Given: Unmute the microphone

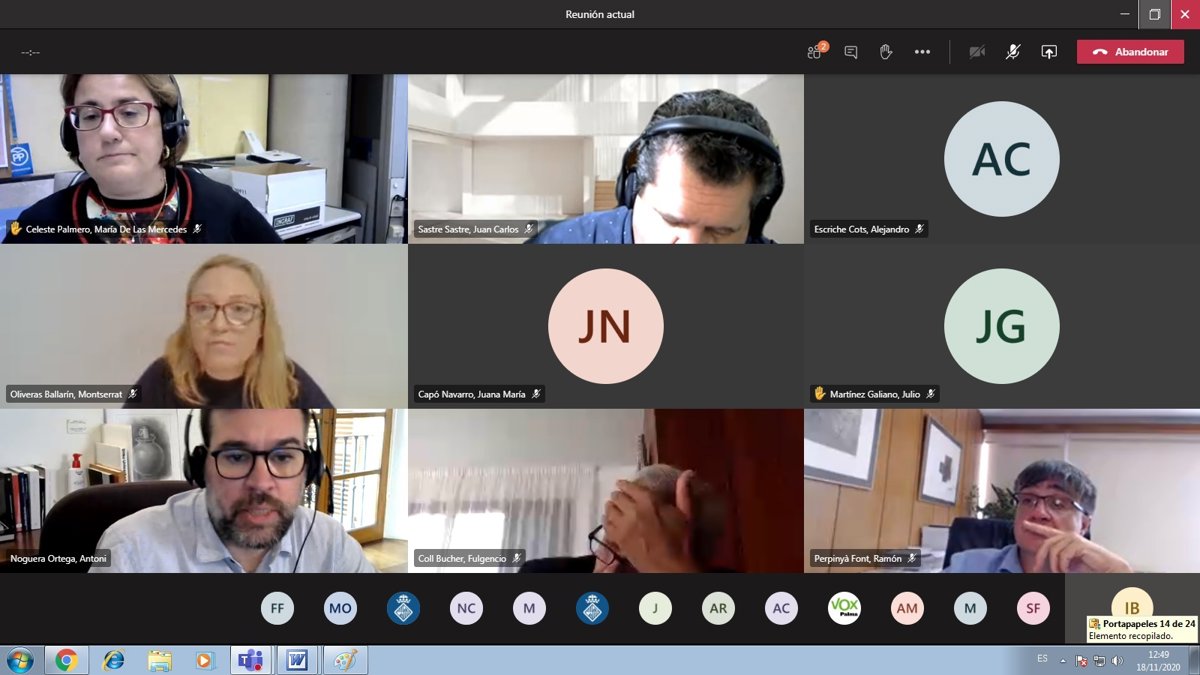Looking at the screenshot, I should coord(1013,52).
